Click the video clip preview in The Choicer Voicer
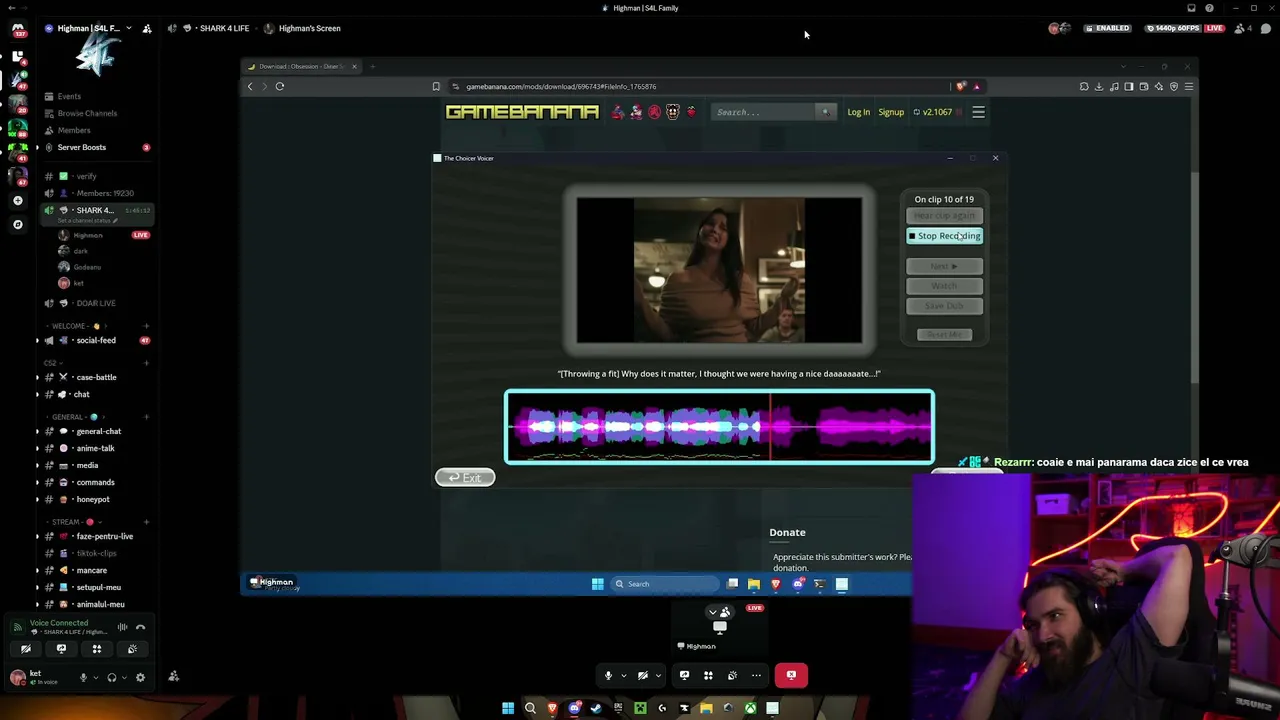This screenshot has width=1280, height=720. point(719,270)
